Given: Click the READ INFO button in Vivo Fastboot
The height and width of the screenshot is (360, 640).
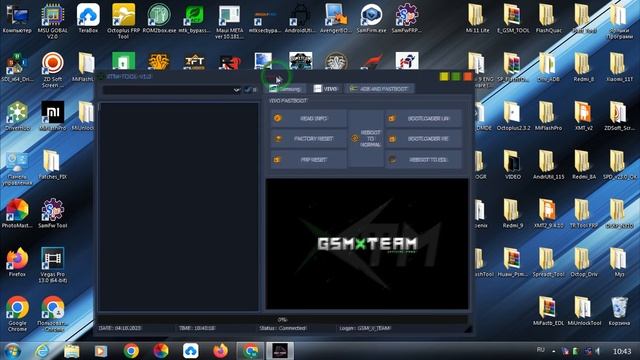Looking at the screenshot, I should (x=309, y=118).
